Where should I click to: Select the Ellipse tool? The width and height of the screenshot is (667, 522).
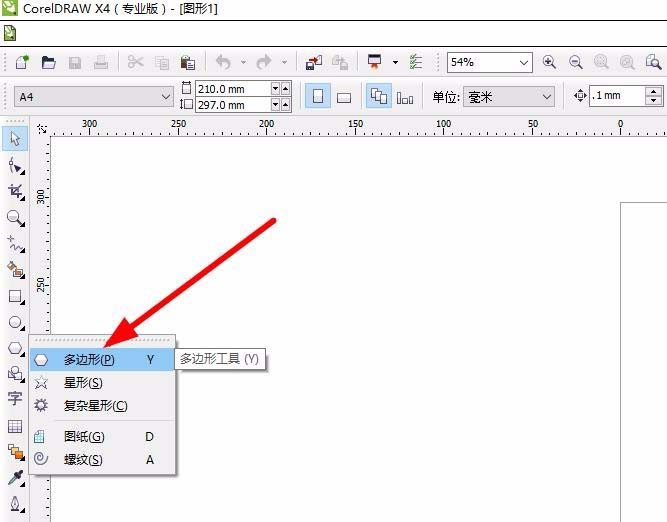(x=15, y=322)
